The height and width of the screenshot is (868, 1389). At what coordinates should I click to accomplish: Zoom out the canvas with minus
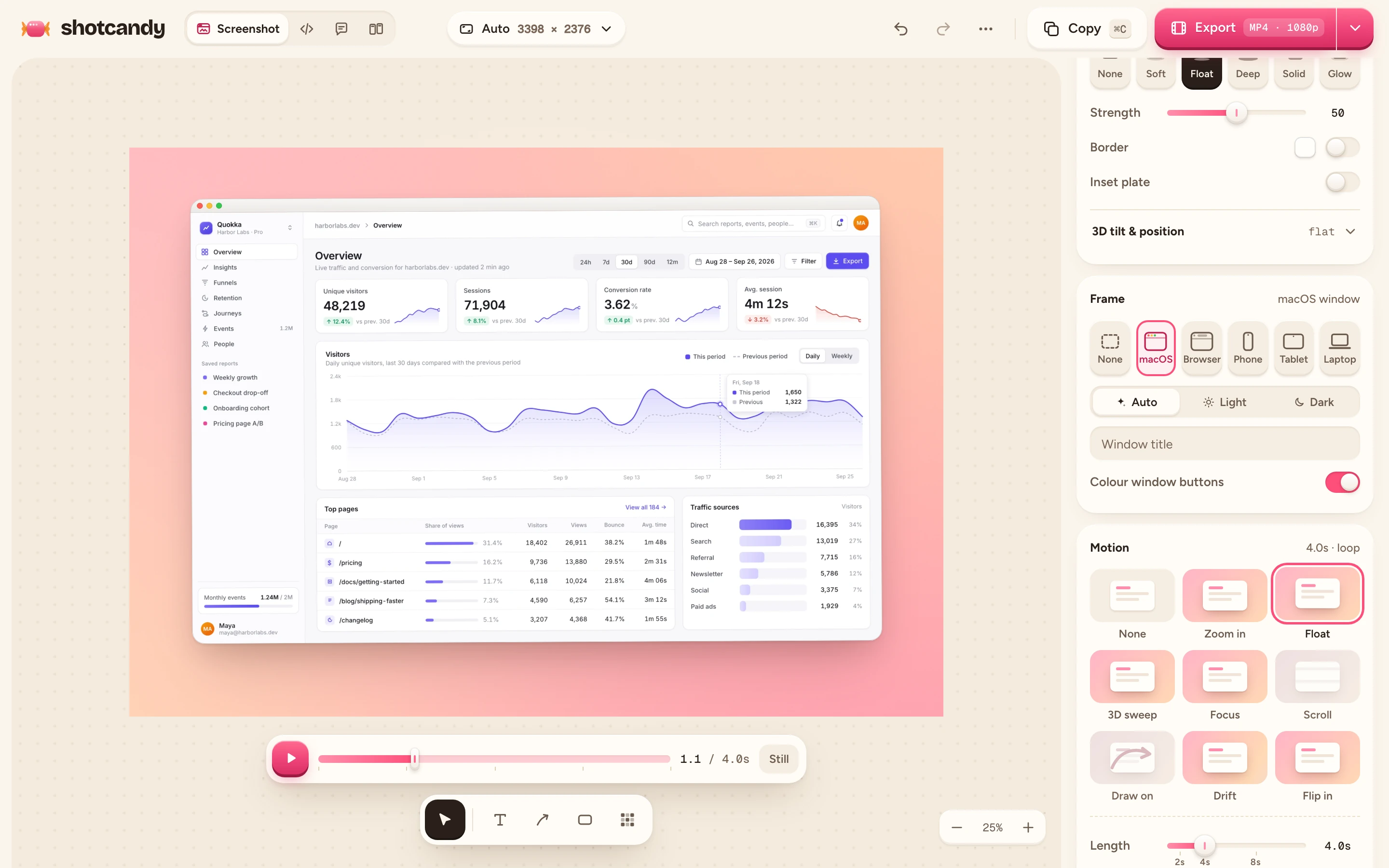click(957, 827)
